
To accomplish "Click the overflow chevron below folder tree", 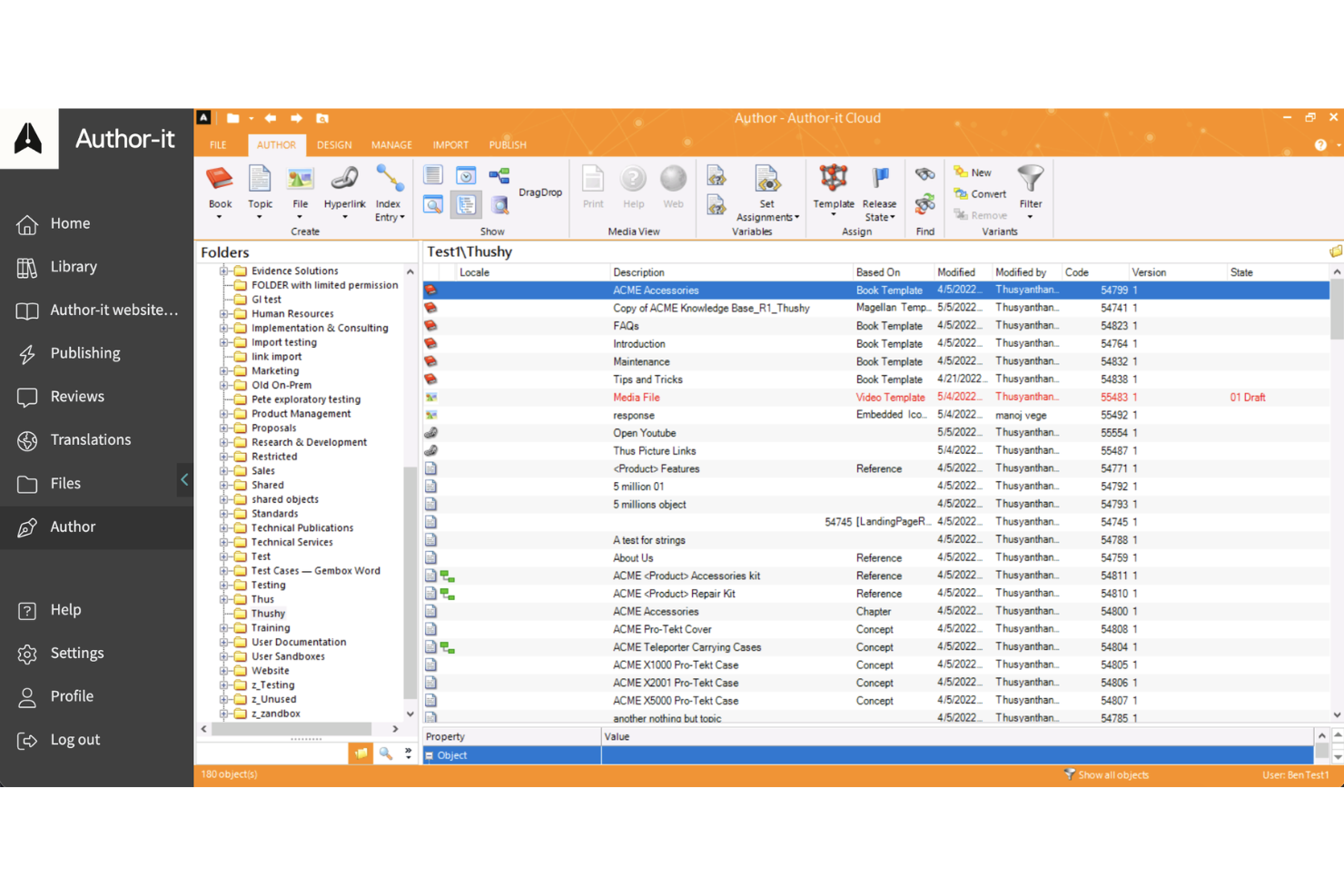I will 408,753.
